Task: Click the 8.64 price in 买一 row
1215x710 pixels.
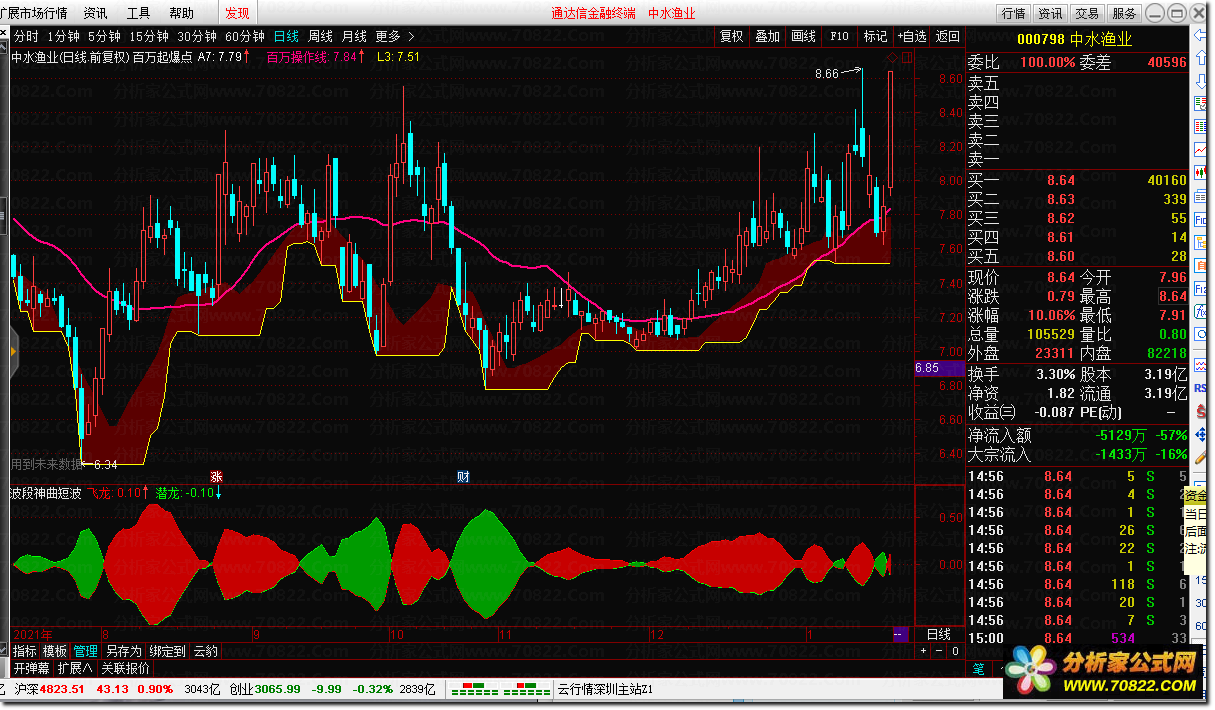Action: (x=1061, y=181)
